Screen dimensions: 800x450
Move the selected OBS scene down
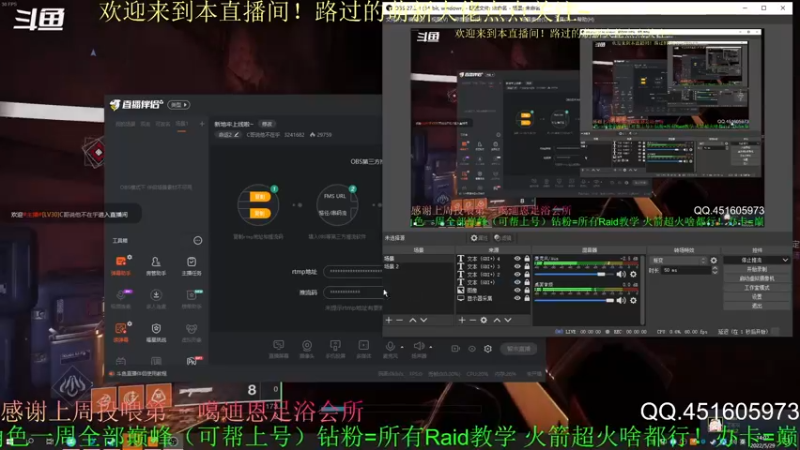coord(423,320)
